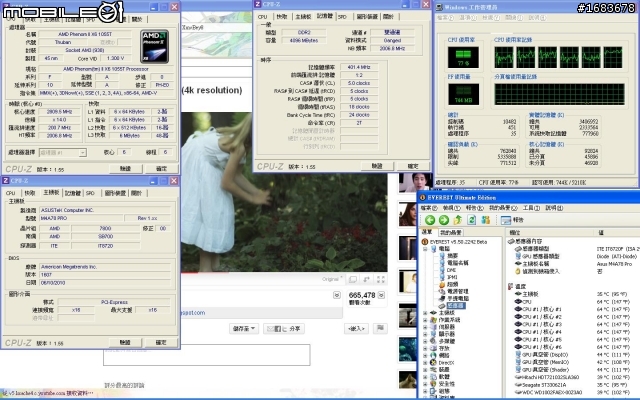Select GPU (Shader) temperature row in EVEREST
The image size is (640, 400).
572,369
